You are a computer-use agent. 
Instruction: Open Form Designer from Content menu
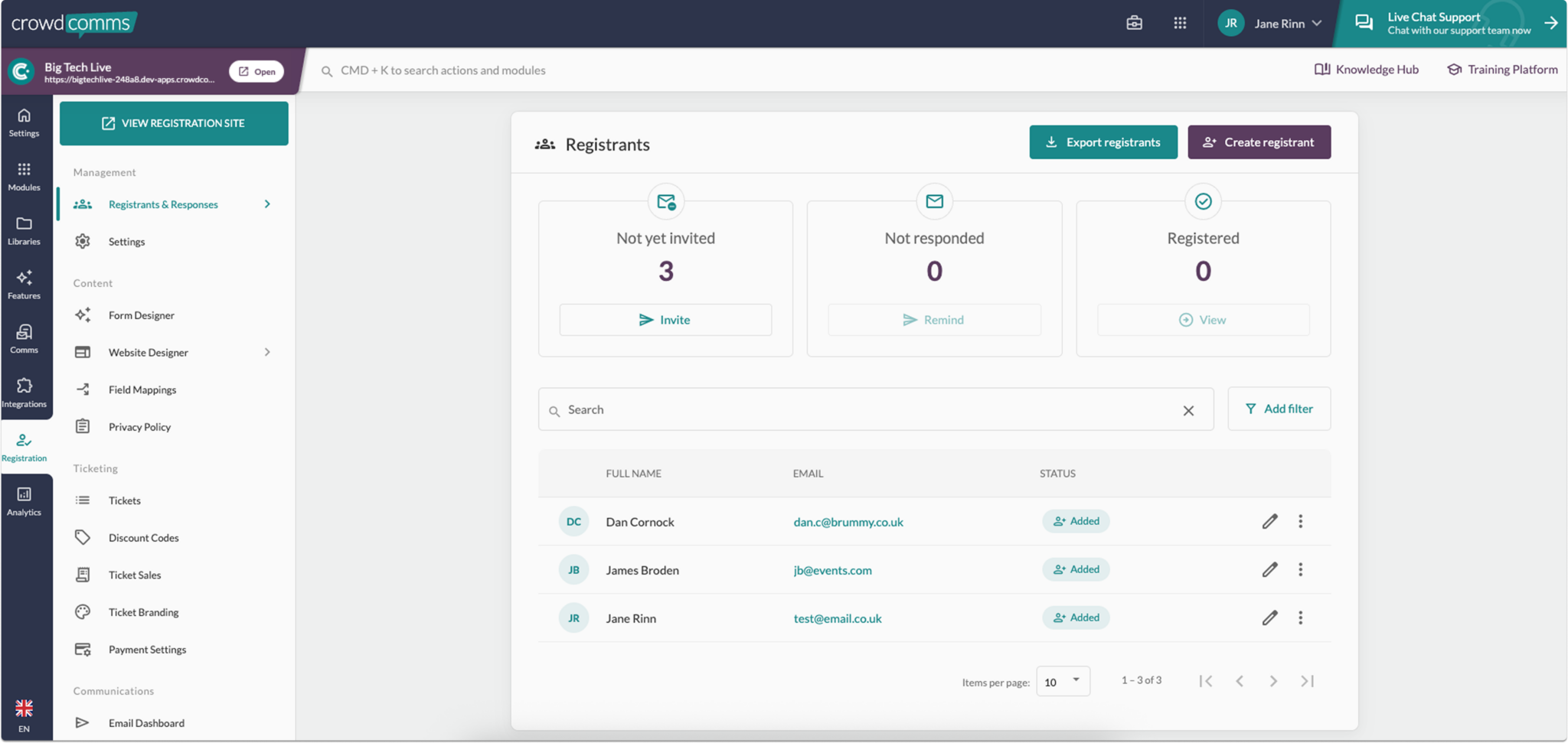[x=142, y=315]
